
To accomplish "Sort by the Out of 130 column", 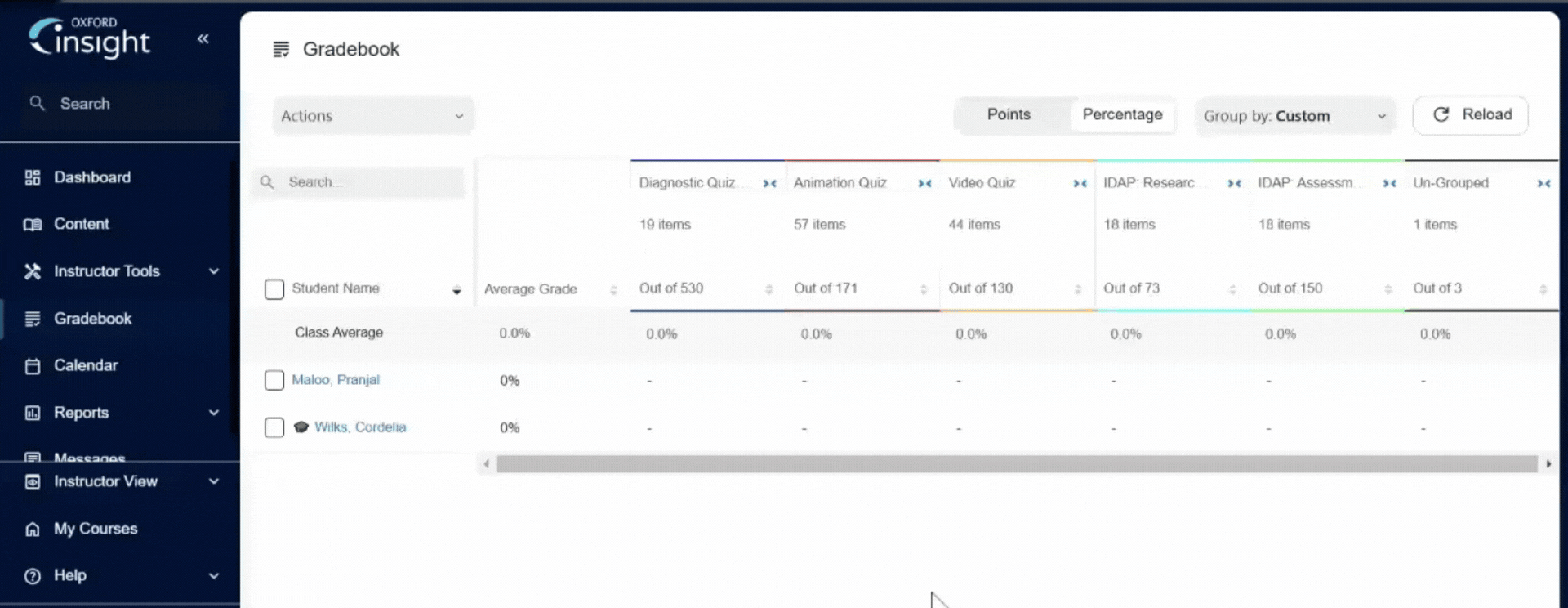I will [x=1078, y=289].
